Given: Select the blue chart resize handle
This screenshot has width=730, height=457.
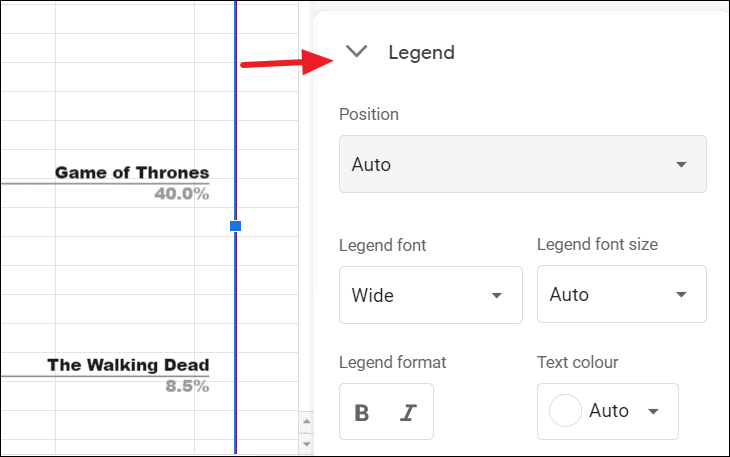Looking at the screenshot, I should [x=236, y=226].
